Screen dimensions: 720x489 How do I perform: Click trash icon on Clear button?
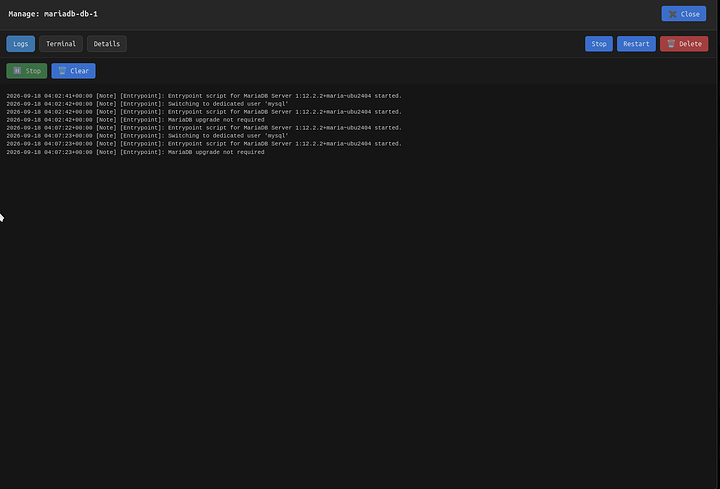click(x=62, y=70)
